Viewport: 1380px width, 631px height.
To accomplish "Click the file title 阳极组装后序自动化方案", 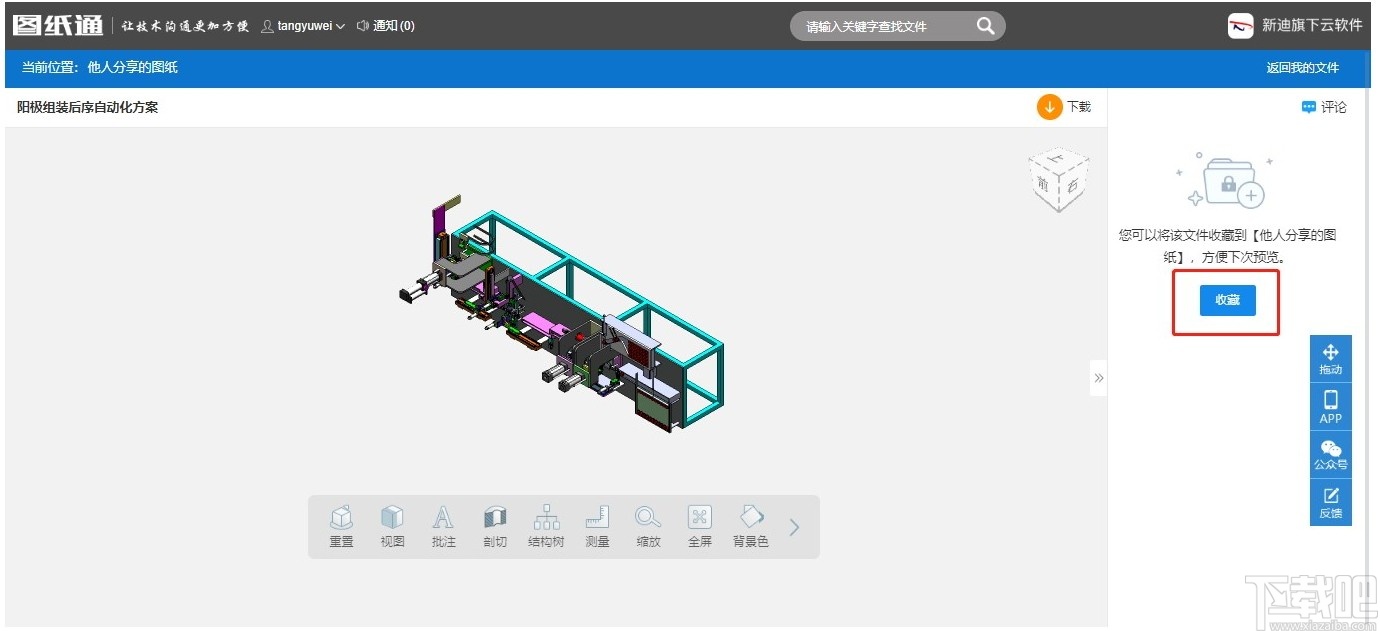I will (x=87, y=107).
